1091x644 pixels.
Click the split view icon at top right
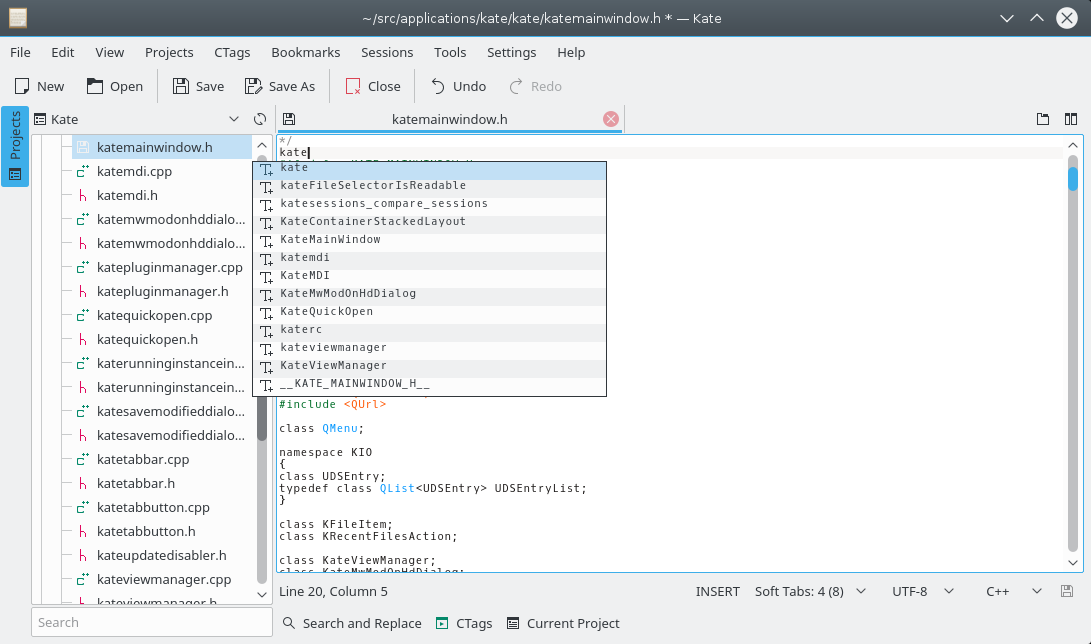(x=1071, y=119)
